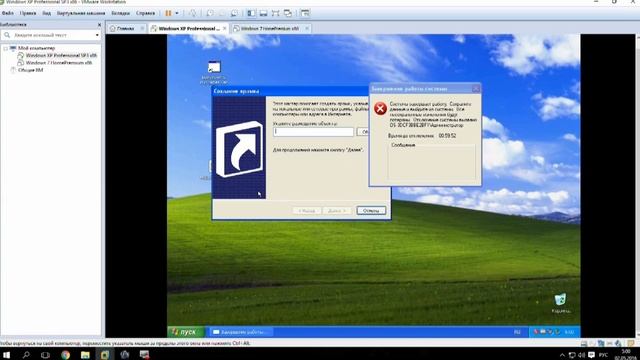
Task: Open the notification center tray icon
Action: tap(591, 355)
